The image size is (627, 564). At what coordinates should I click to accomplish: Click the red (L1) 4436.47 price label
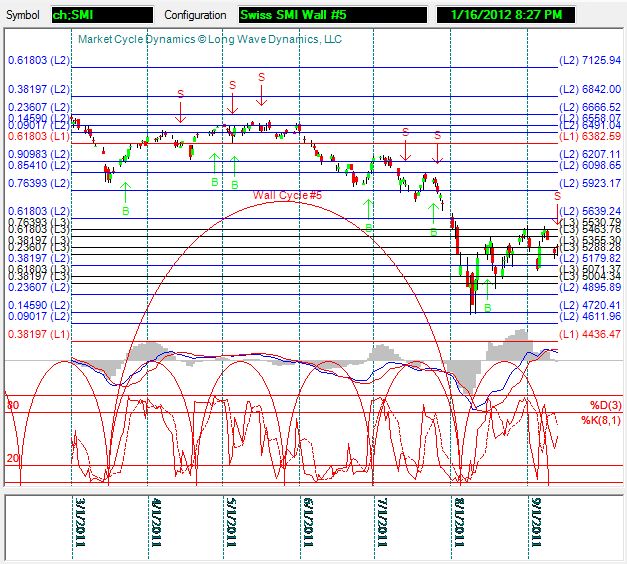(590, 334)
